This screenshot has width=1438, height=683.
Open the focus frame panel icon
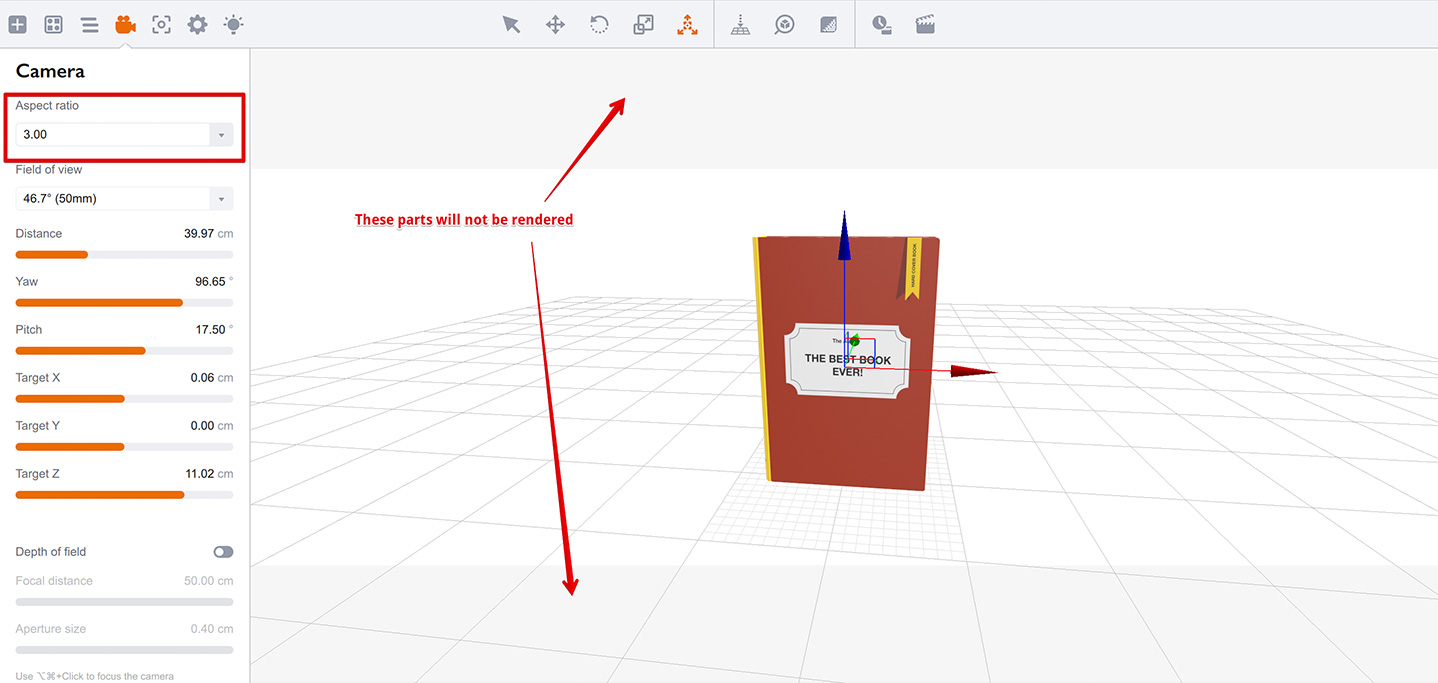161,24
